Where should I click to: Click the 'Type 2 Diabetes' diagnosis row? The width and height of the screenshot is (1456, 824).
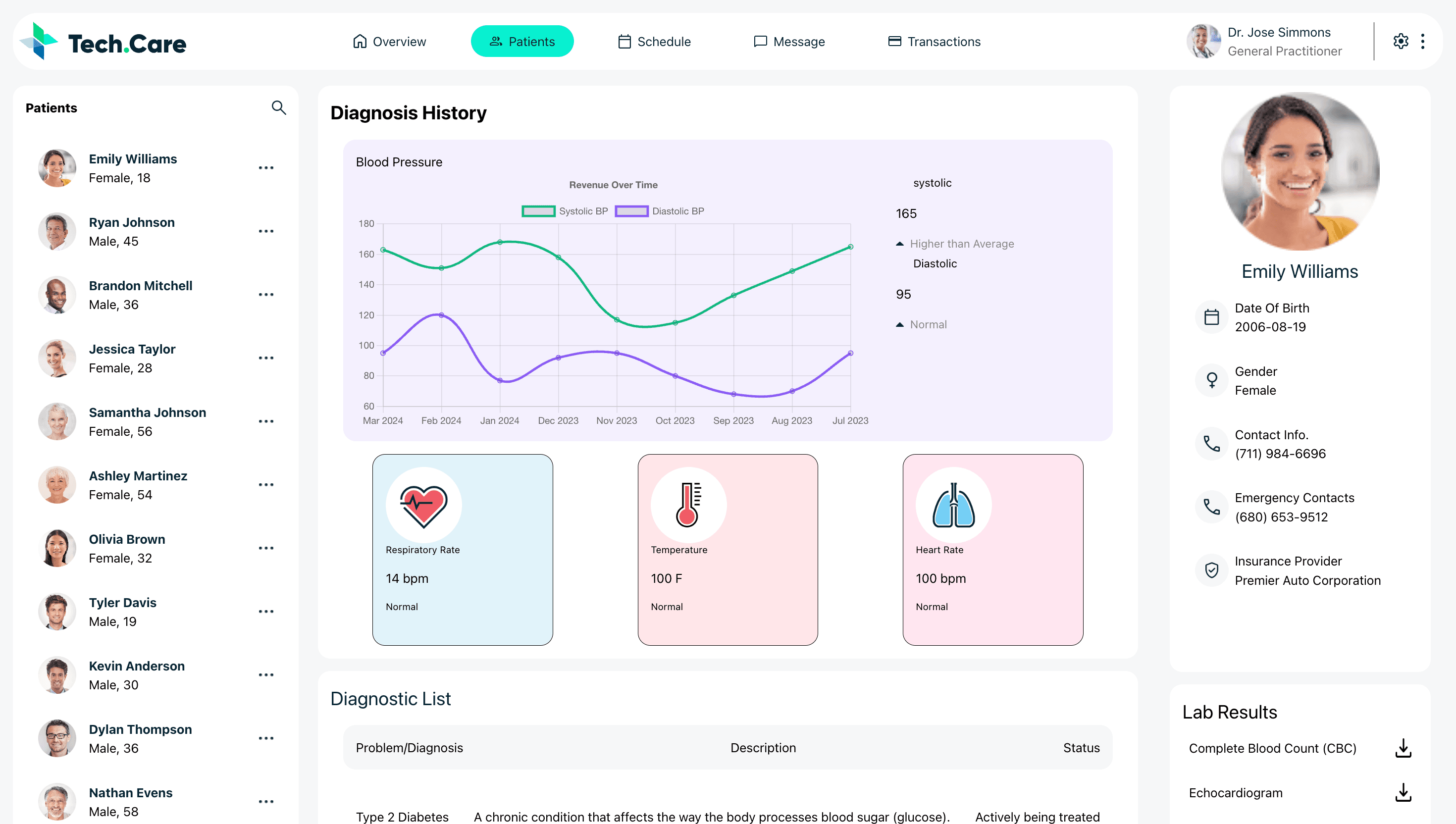tap(728, 817)
